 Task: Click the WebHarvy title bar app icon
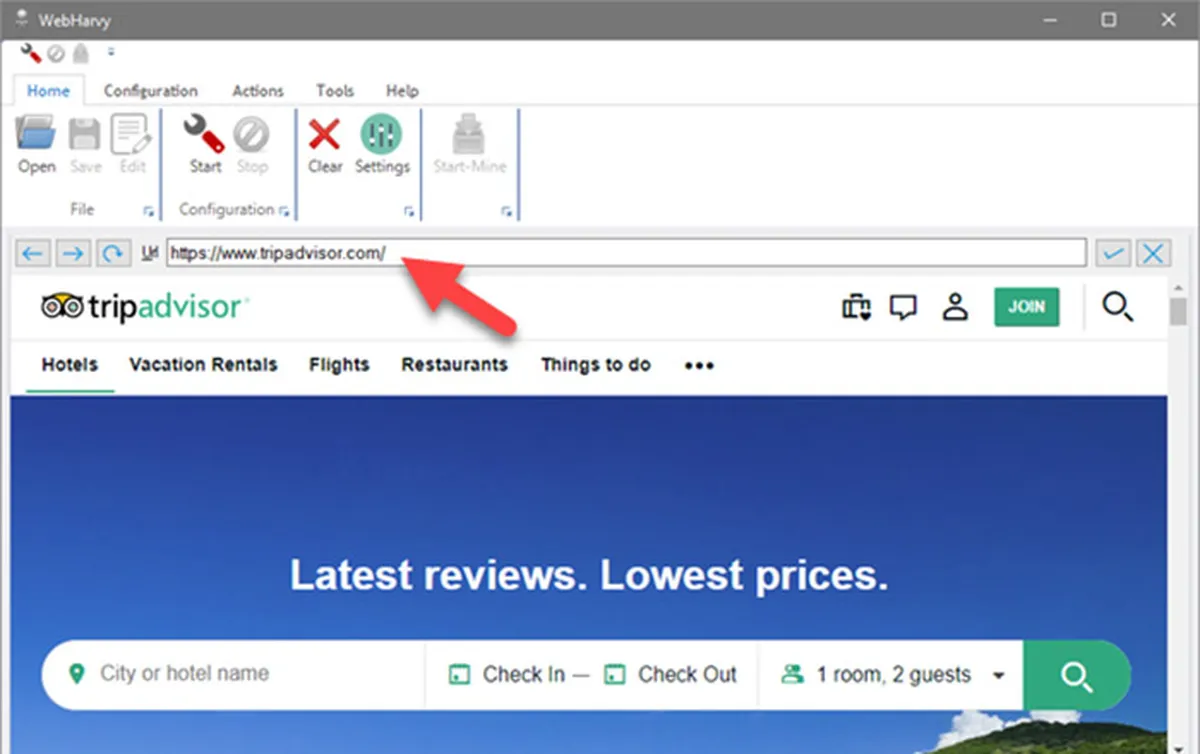pyautogui.click(x=21, y=19)
